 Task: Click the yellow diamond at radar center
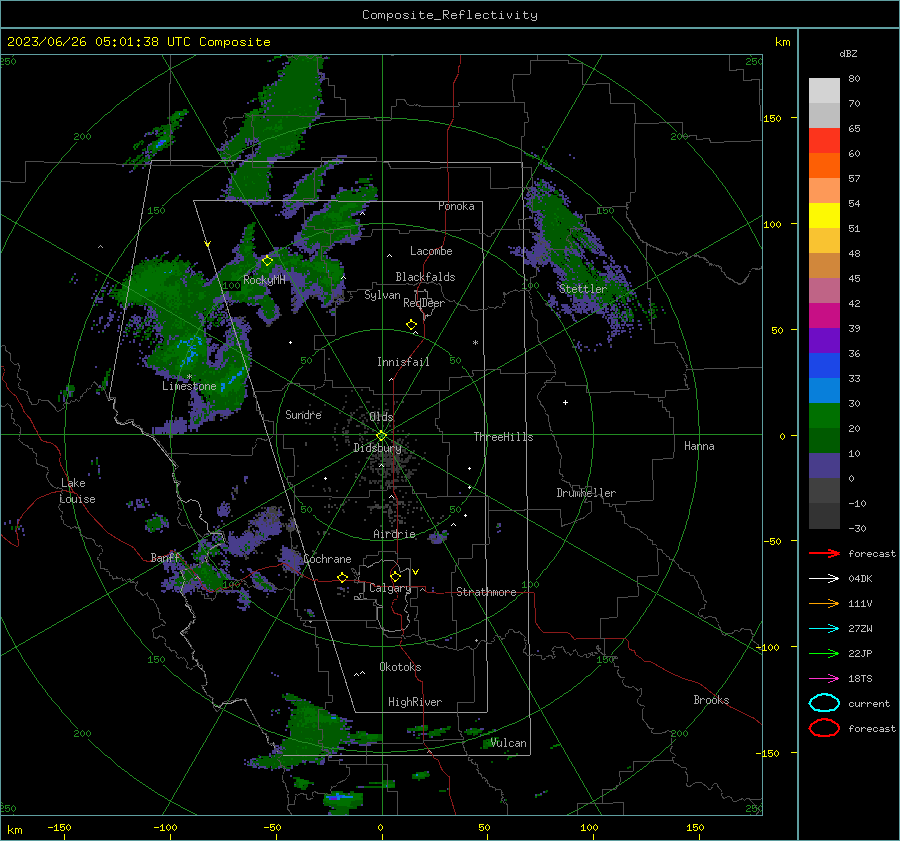click(x=381, y=435)
